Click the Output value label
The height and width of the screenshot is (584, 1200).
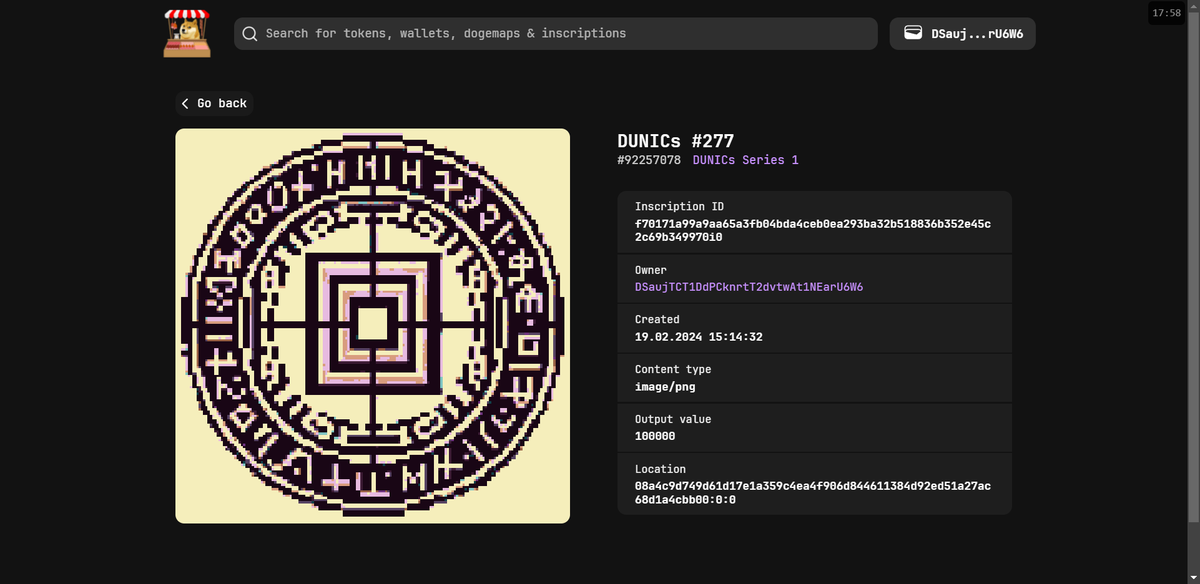point(673,419)
